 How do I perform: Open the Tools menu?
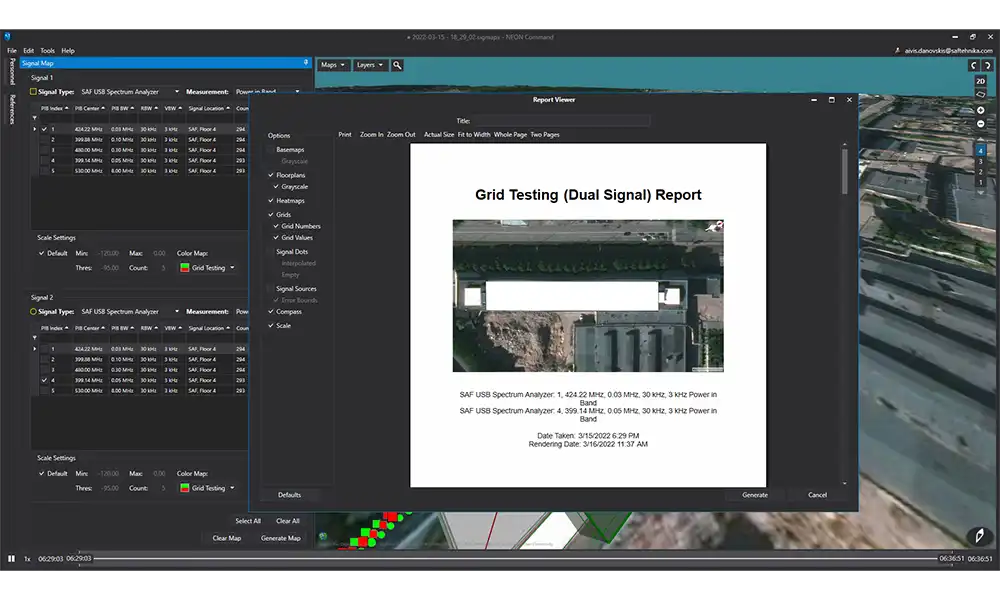pos(48,51)
